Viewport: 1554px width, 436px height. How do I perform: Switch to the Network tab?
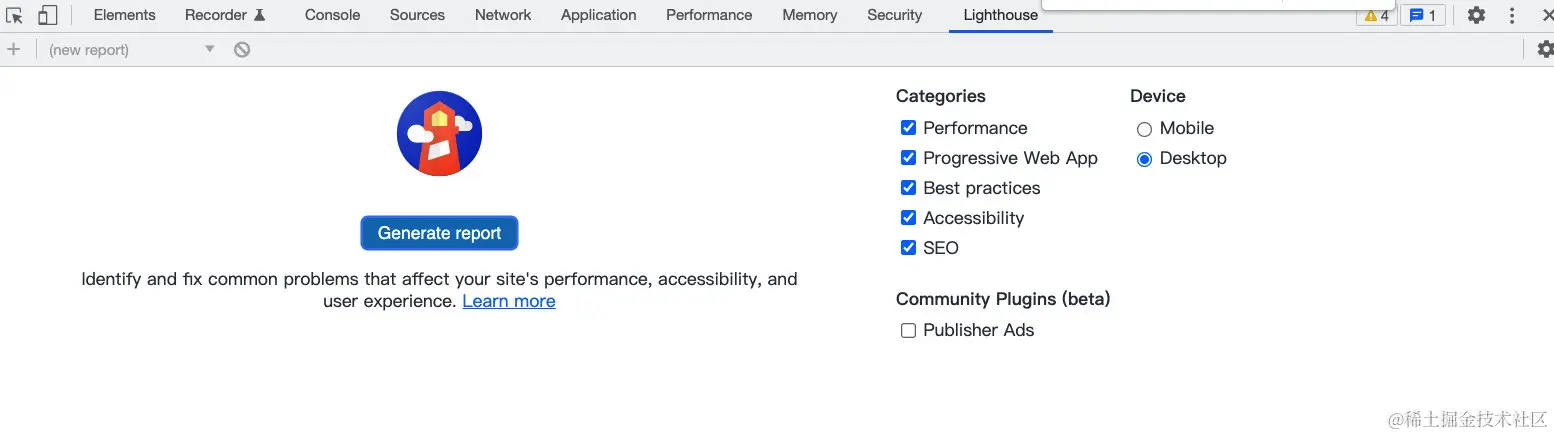point(503,15)
